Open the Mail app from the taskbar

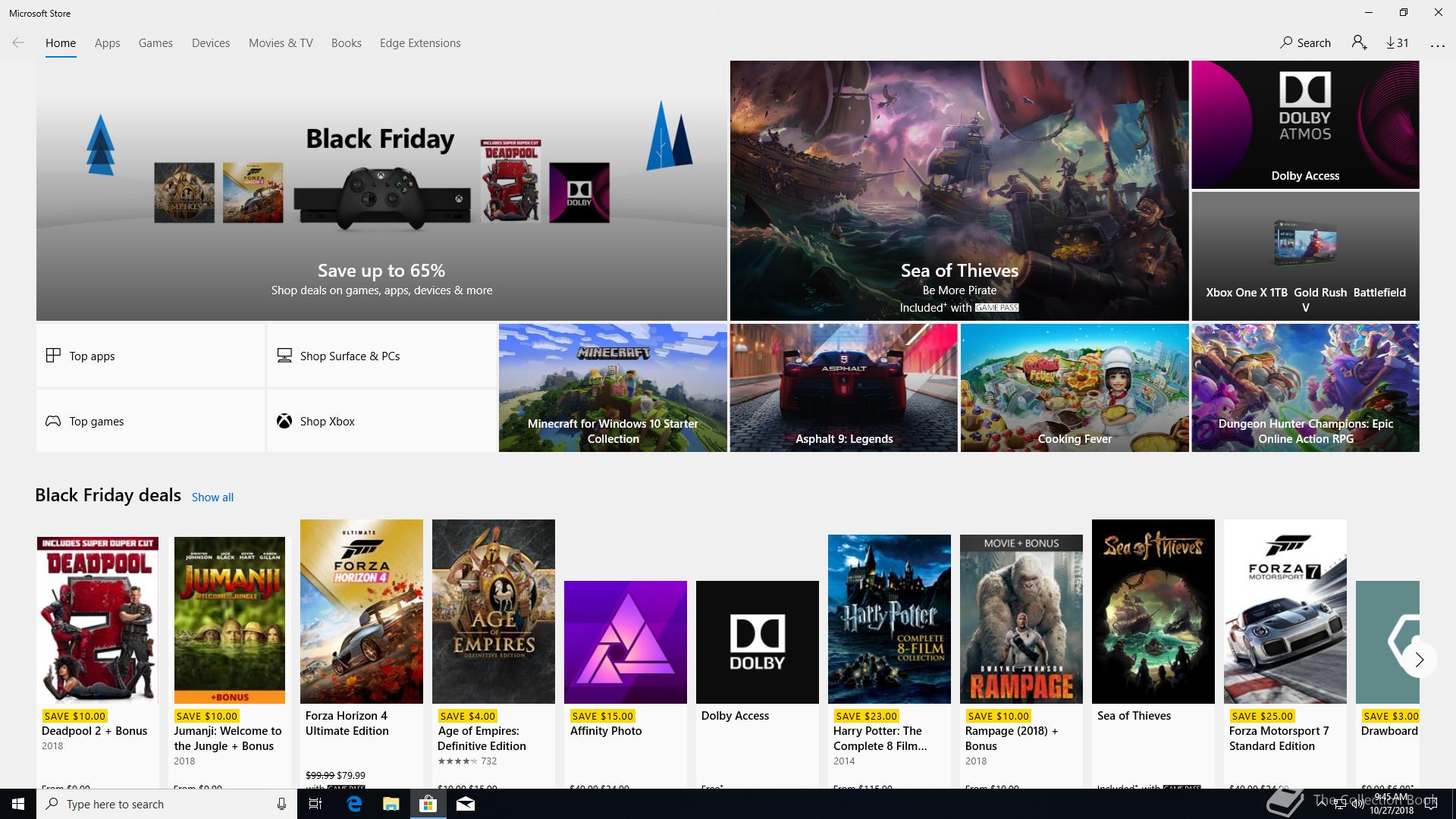tap(466, 804)
